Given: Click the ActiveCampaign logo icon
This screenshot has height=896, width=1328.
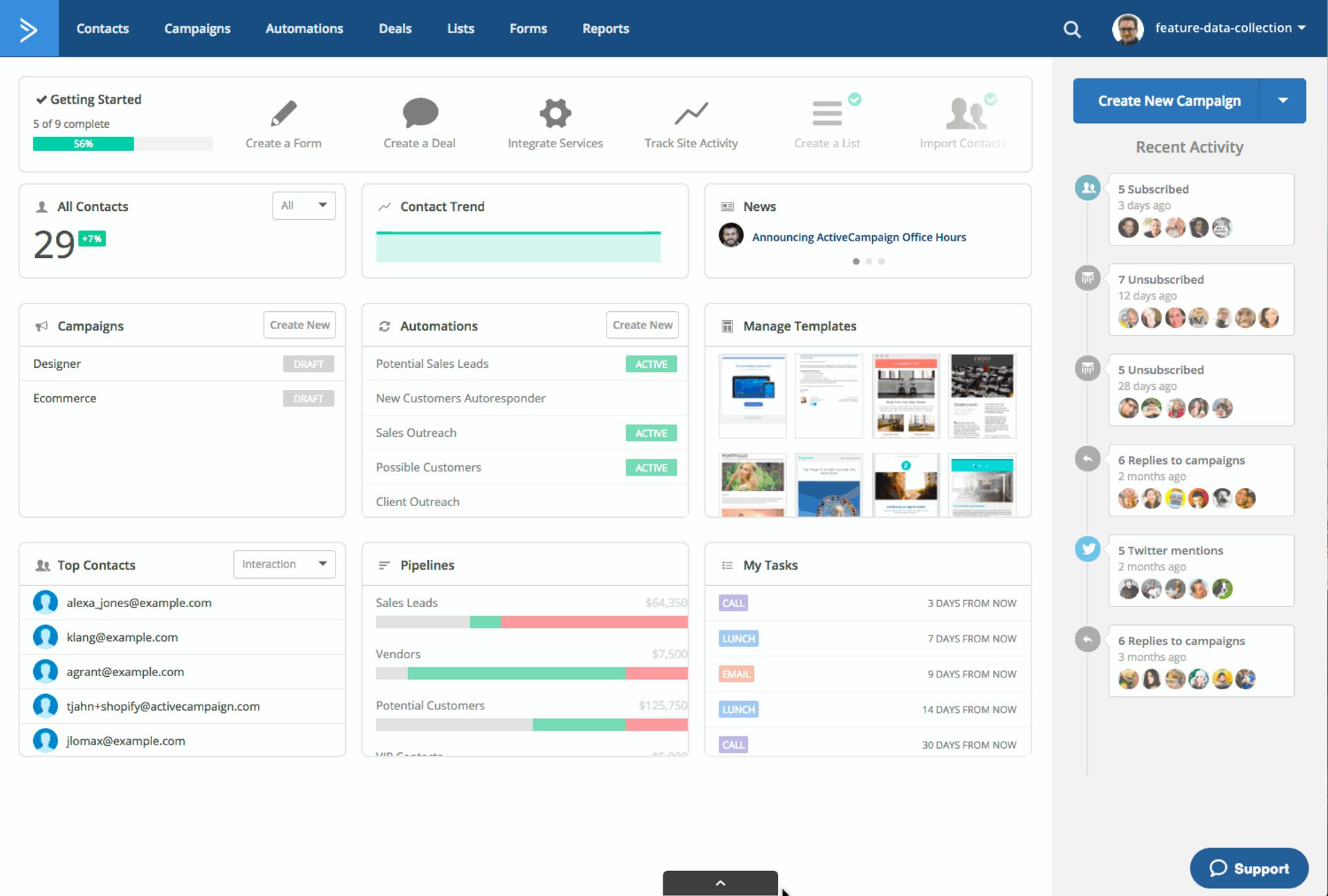Looking at the screenshot, I should click(29, 28).
